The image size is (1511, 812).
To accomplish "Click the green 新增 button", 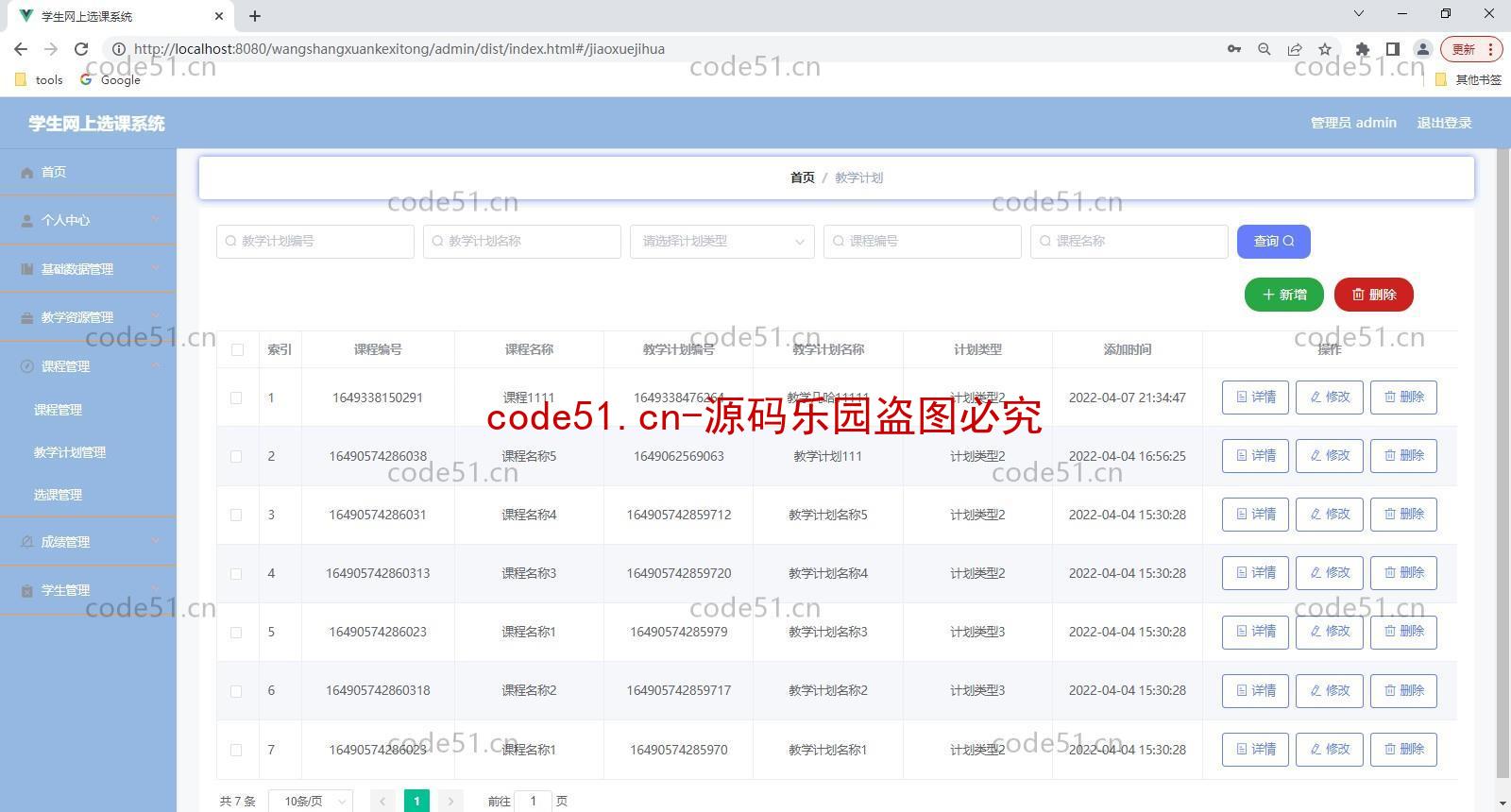I will [1284, 295].
